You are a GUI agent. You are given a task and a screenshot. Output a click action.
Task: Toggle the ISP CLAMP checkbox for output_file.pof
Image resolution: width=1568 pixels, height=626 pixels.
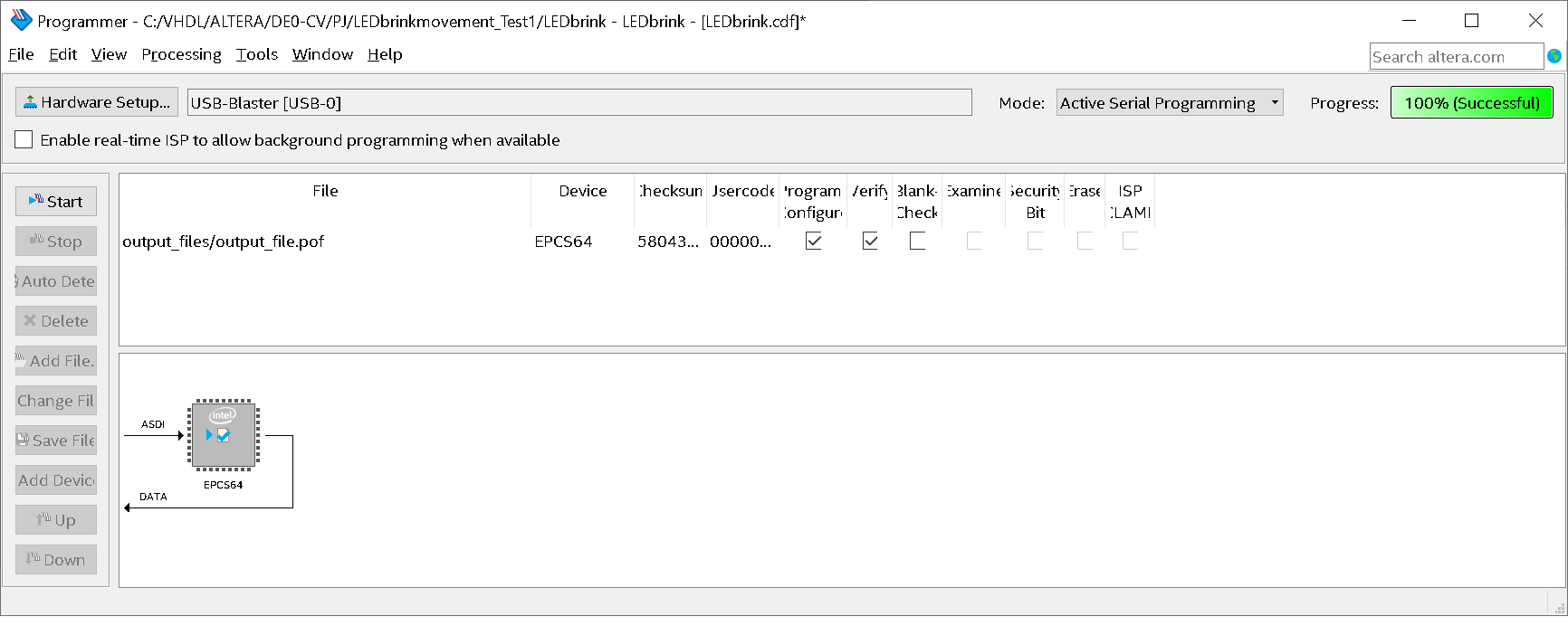[1130, 241]
